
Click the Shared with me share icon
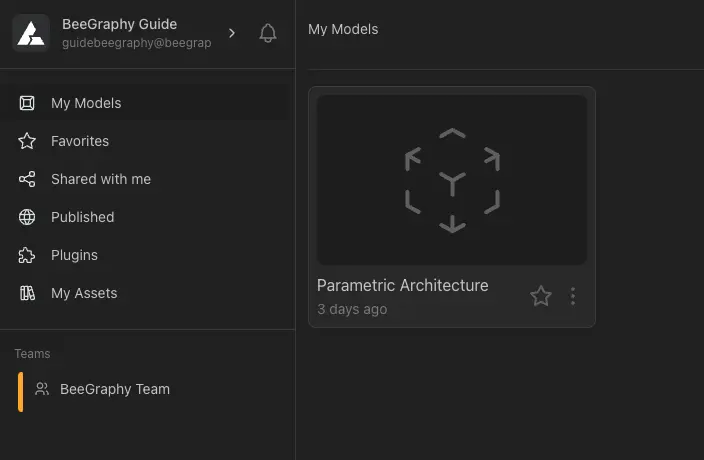point(28,179)
